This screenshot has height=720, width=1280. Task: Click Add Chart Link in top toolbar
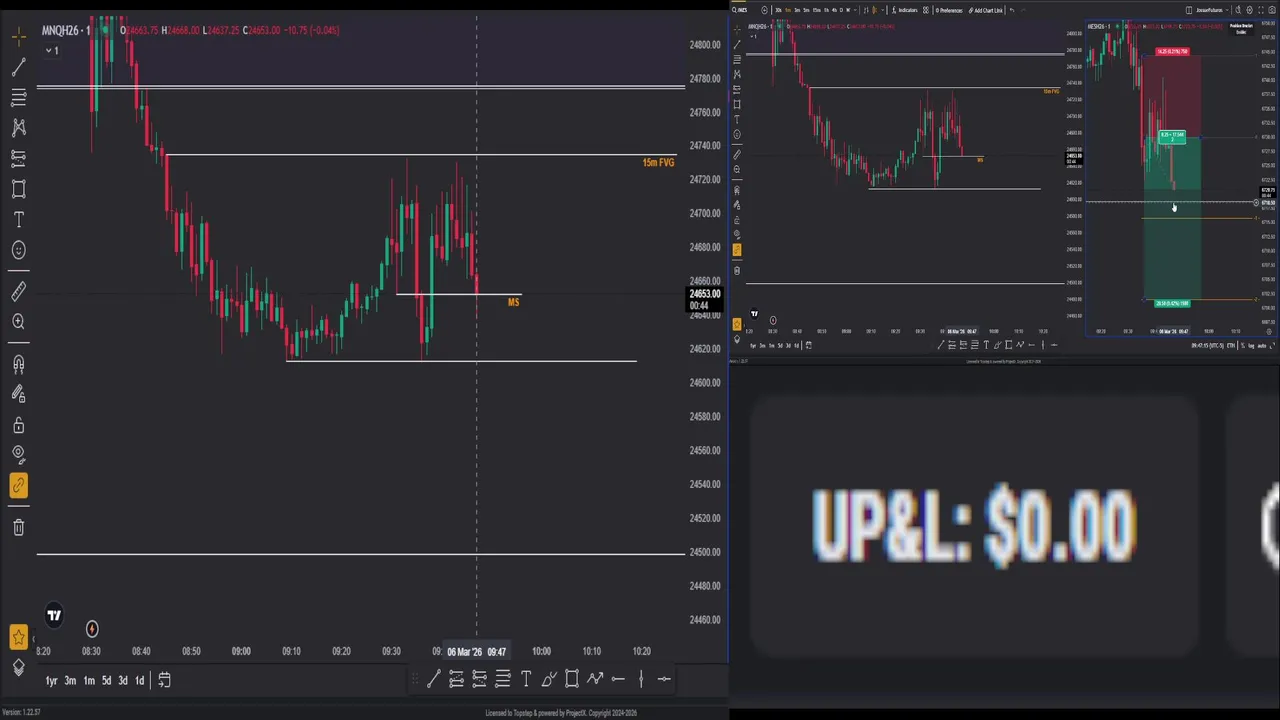click(x=987, y=10)
